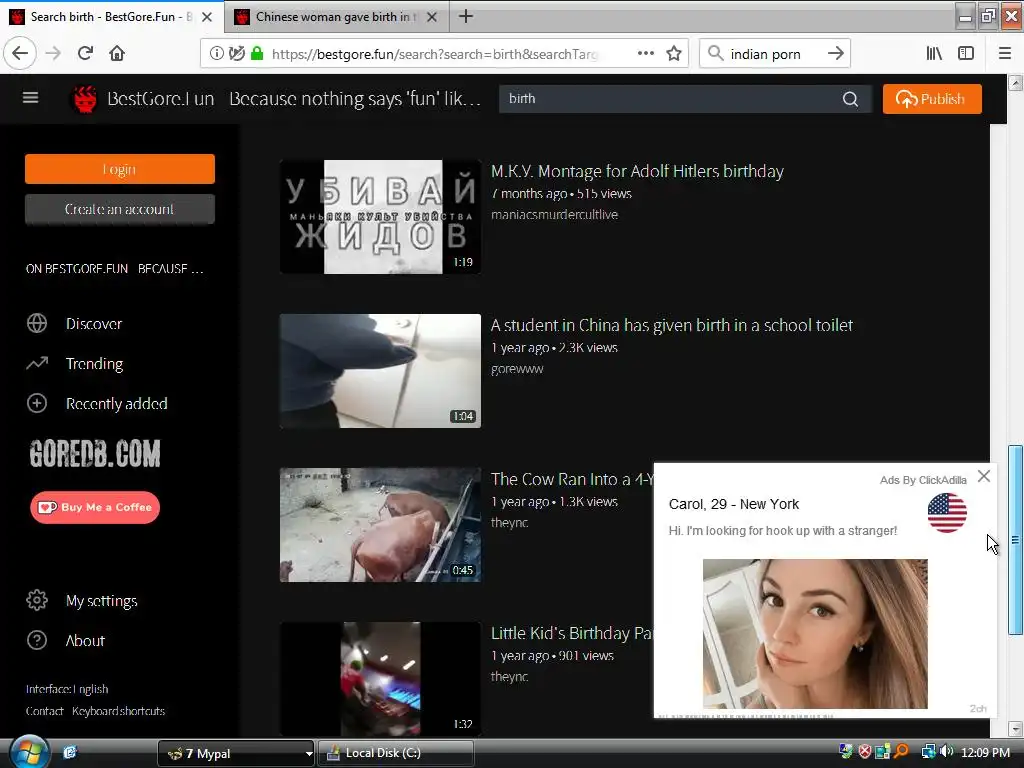The height and width of the screenshot is (768, 1024).
Task: Click the BestGore.Fun flame logo
Action: point(84,99)
